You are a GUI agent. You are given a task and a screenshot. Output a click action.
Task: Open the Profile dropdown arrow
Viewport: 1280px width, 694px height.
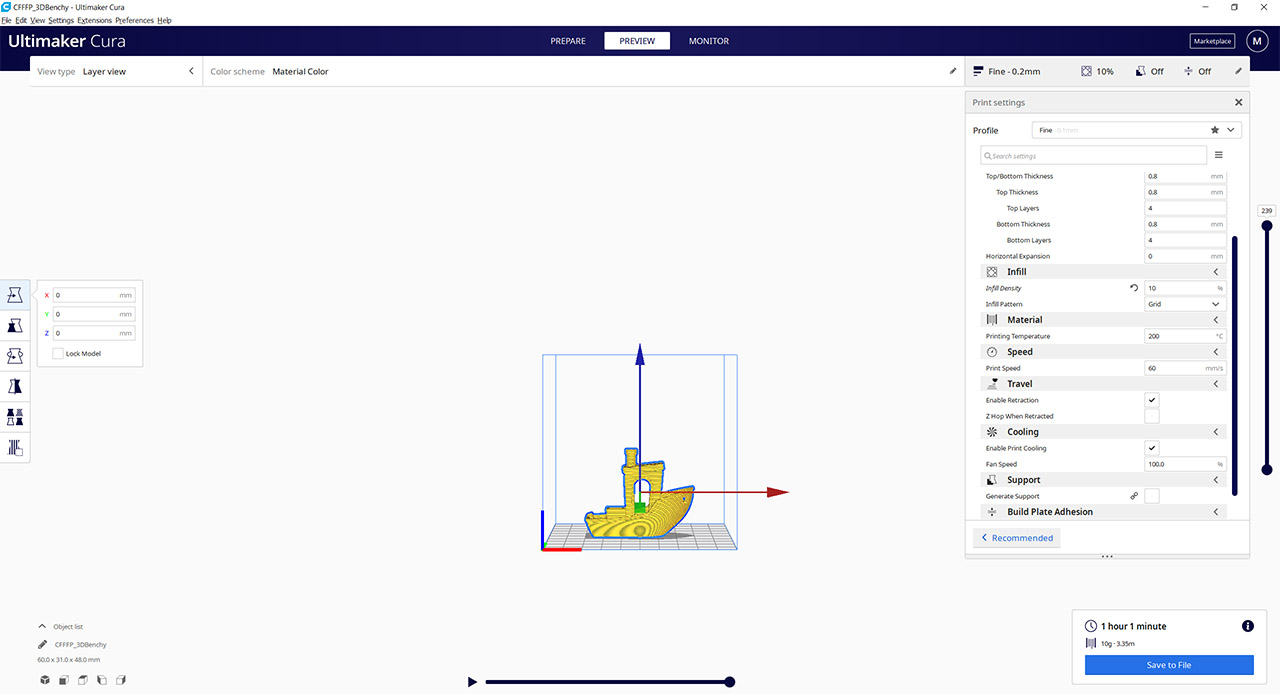(1231, 130)
